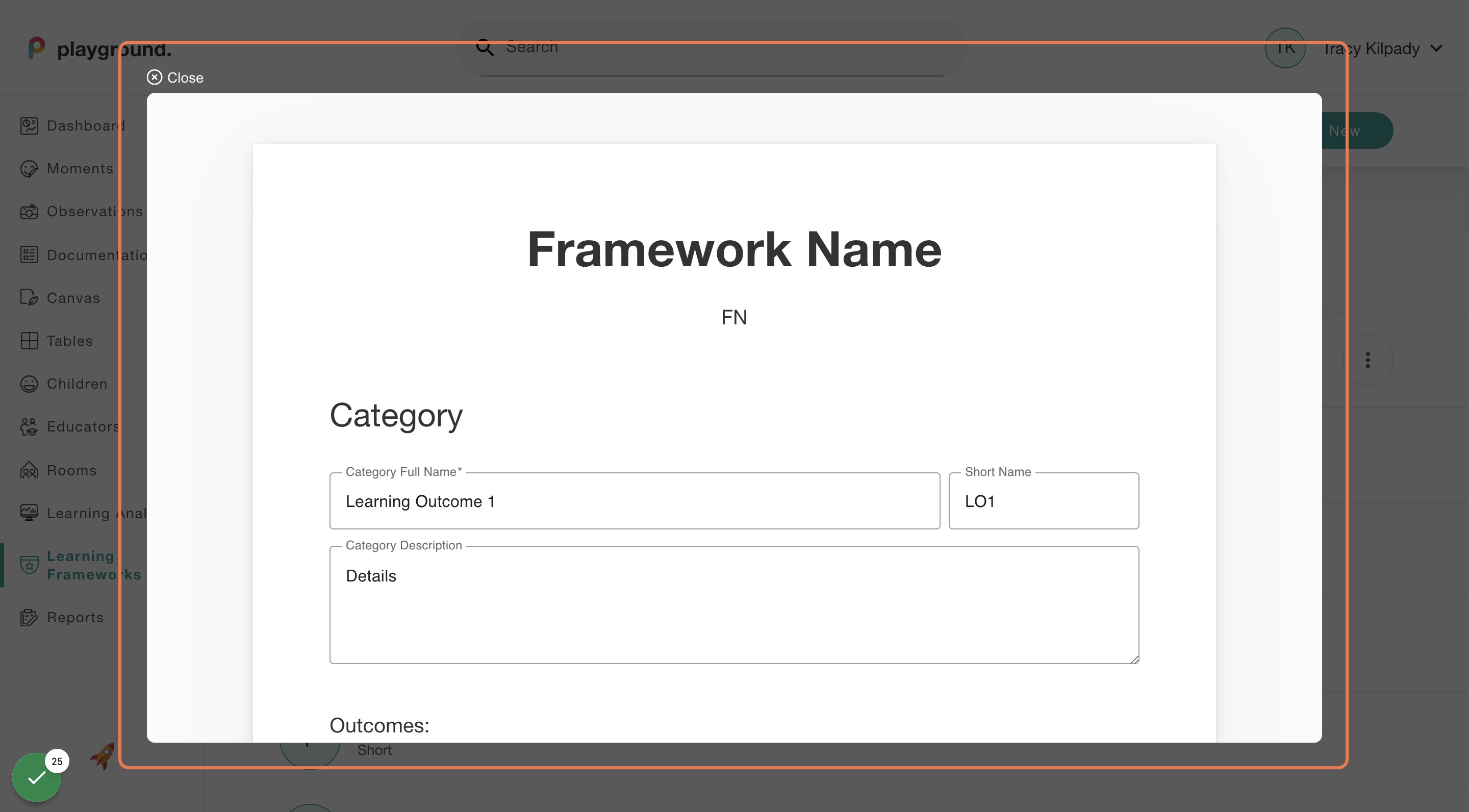Click the Short Name LO1 field
Image resolution: width=1469 pixels, height=812 pixels.
click(1044, 501)
